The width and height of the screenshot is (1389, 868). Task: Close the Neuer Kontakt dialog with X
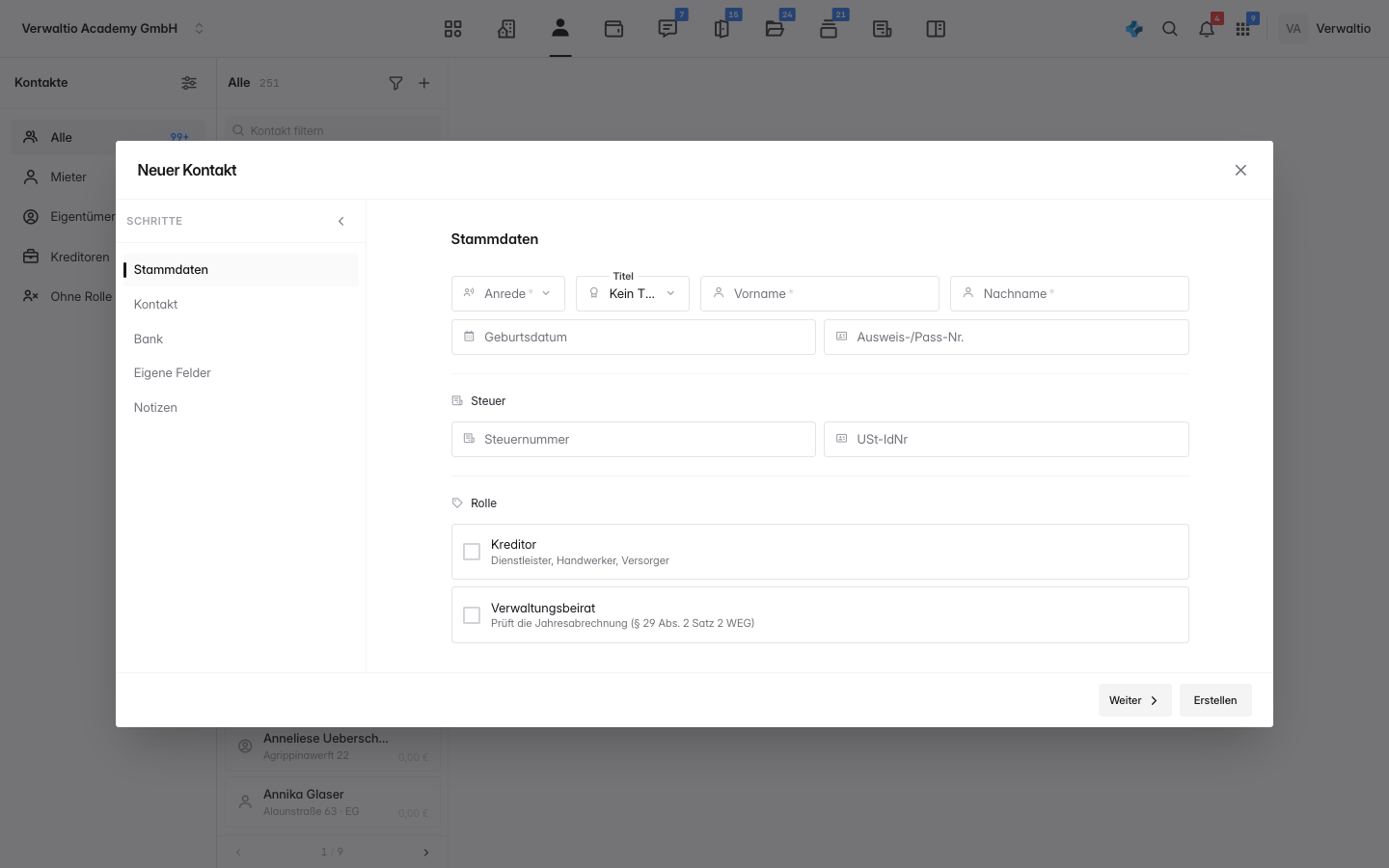click(1240, 170)
